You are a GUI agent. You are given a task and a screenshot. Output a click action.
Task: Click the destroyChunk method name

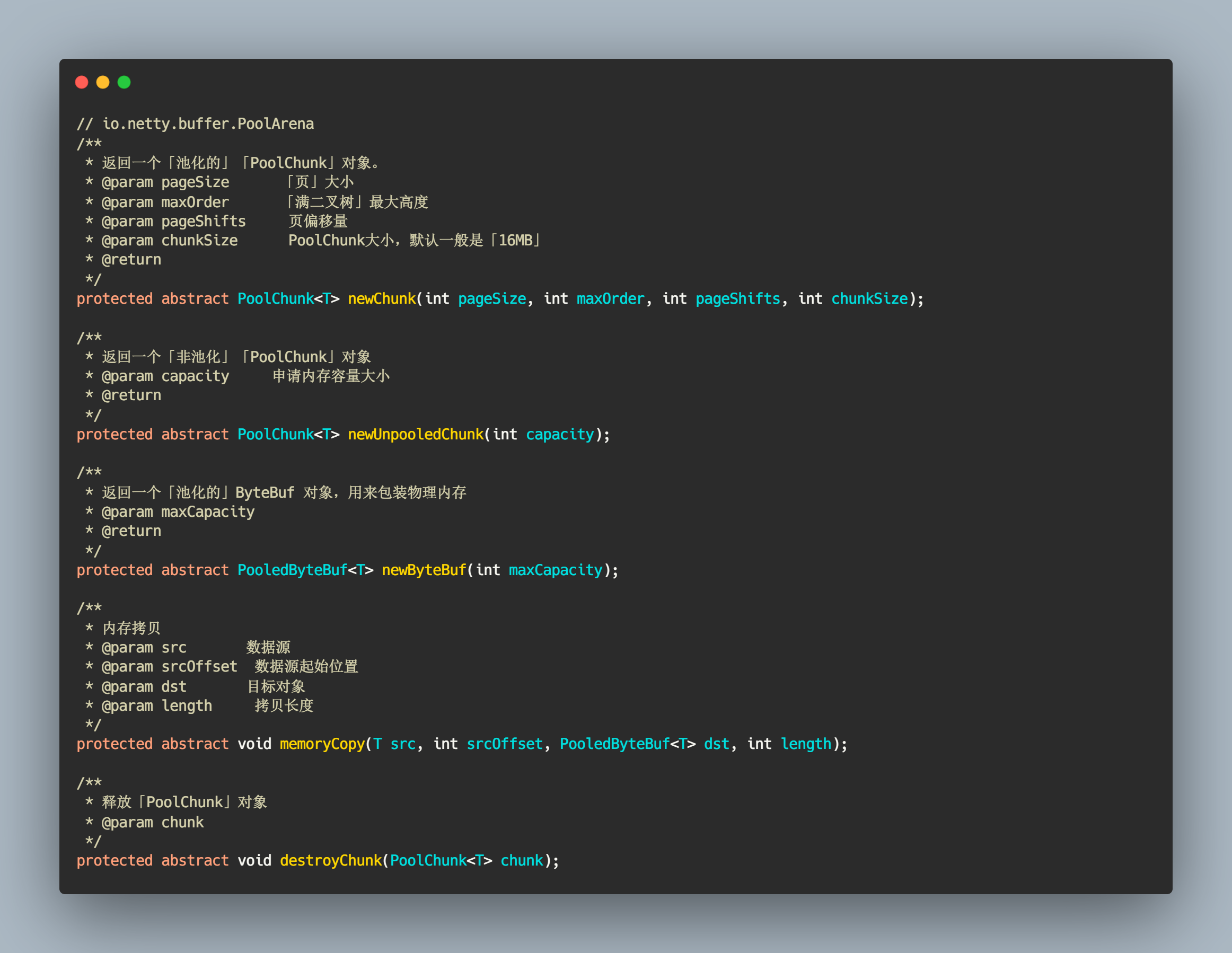point(331,861)
